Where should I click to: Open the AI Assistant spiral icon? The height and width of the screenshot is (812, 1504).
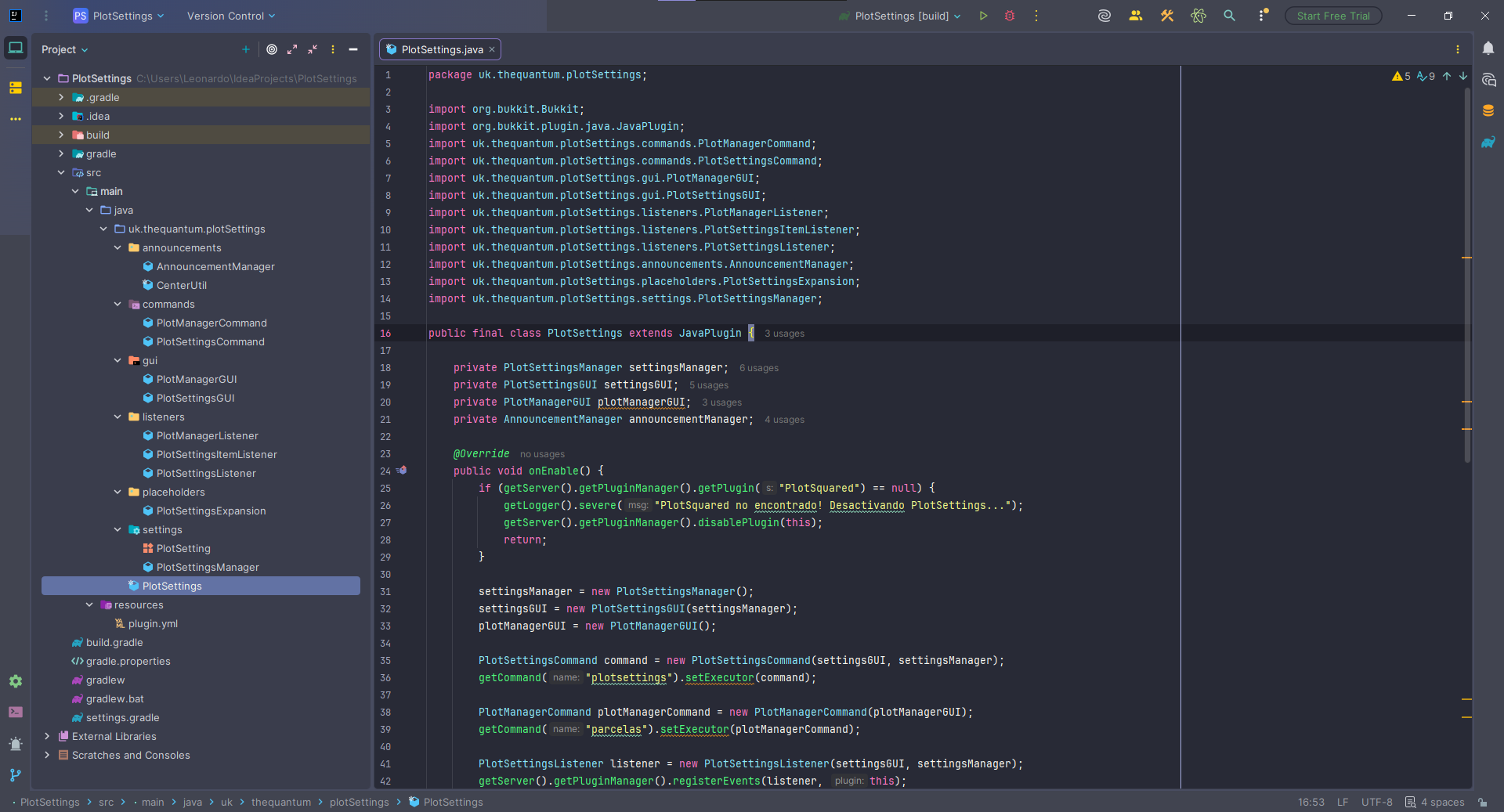[x=1104, y=16]
